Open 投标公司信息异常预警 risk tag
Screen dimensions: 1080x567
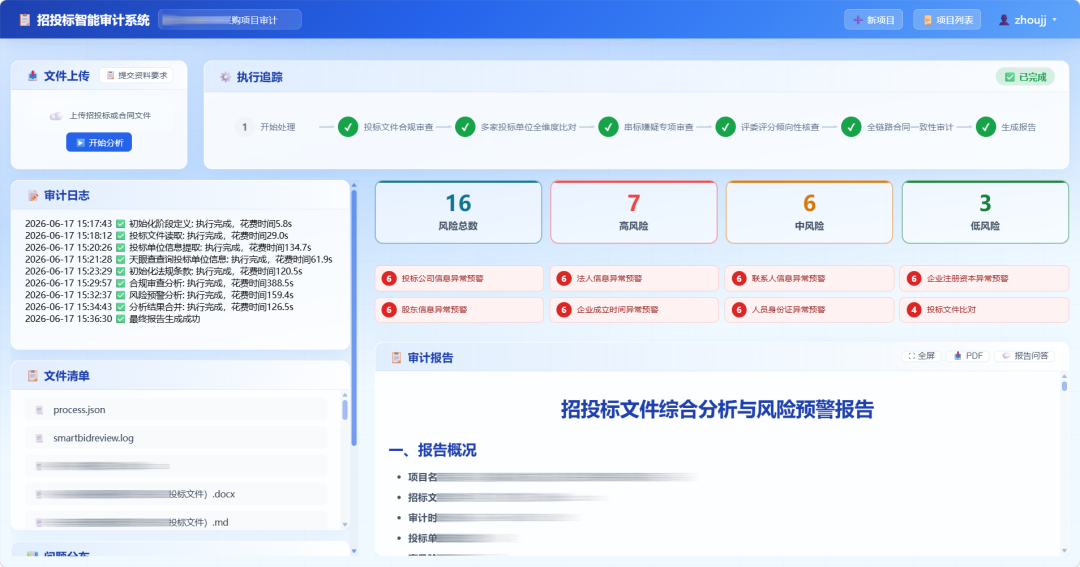pos(459,278)
